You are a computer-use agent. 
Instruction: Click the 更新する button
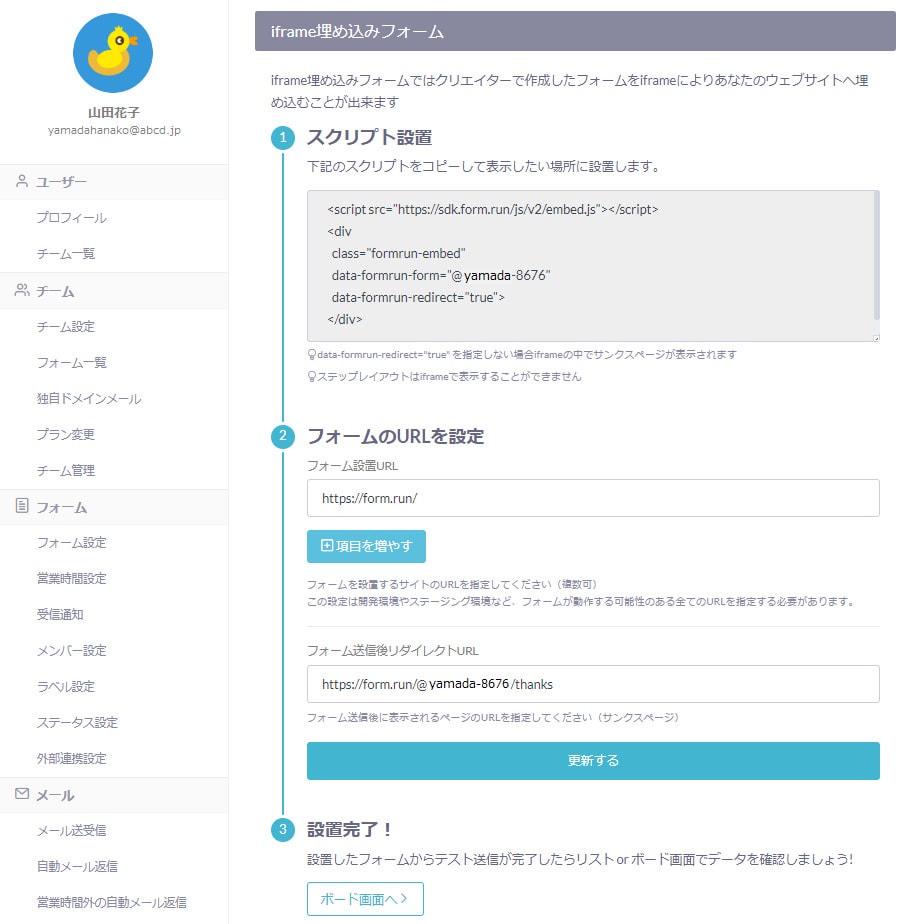(x=593, y=761)
